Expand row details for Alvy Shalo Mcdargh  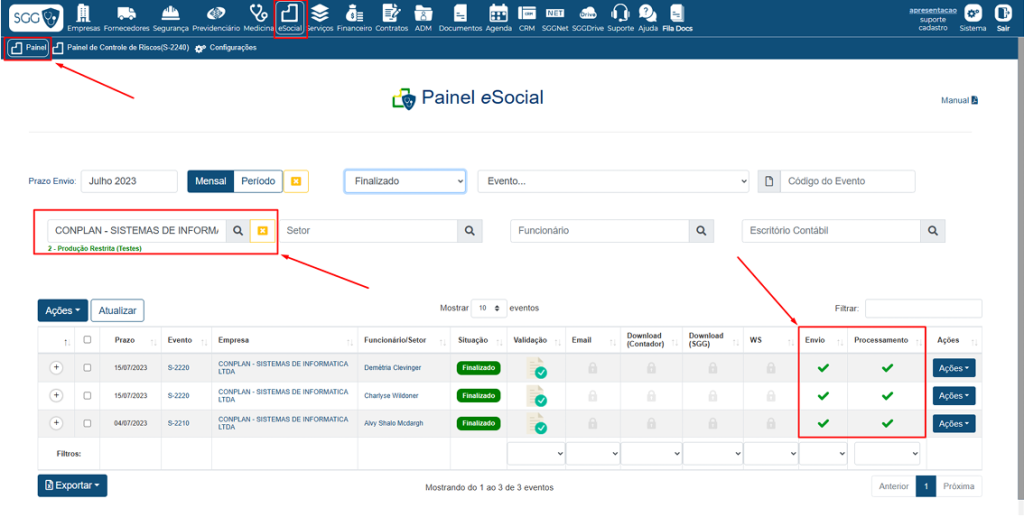56,423
